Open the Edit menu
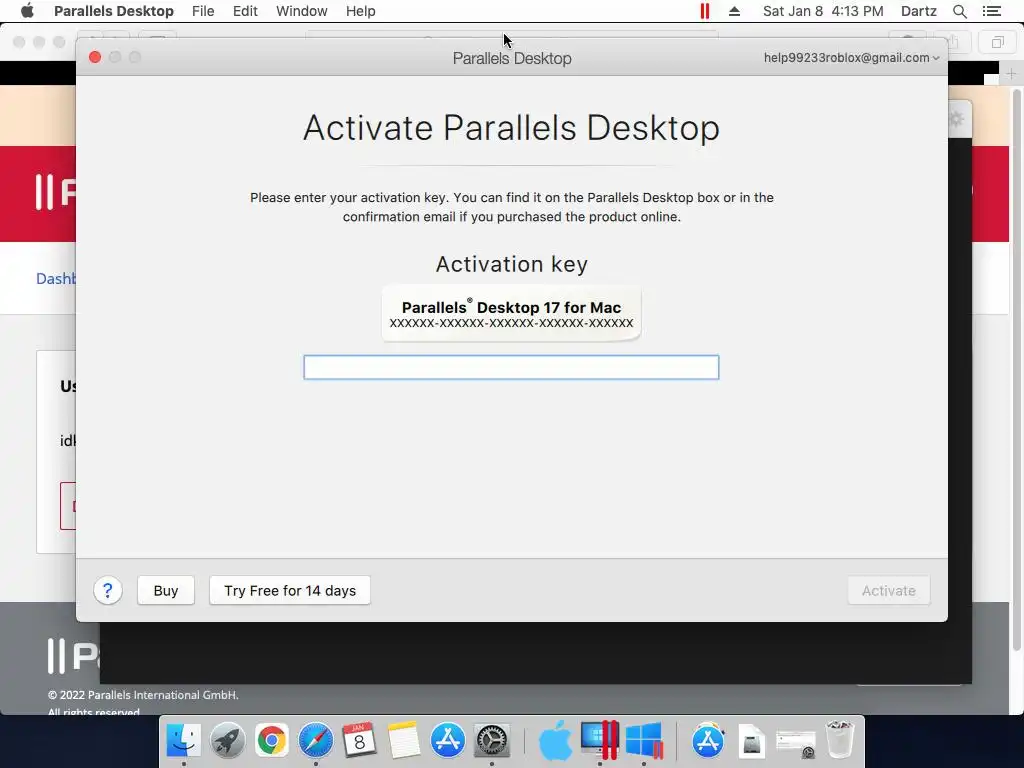1024x768 pixels. point(245,11)
